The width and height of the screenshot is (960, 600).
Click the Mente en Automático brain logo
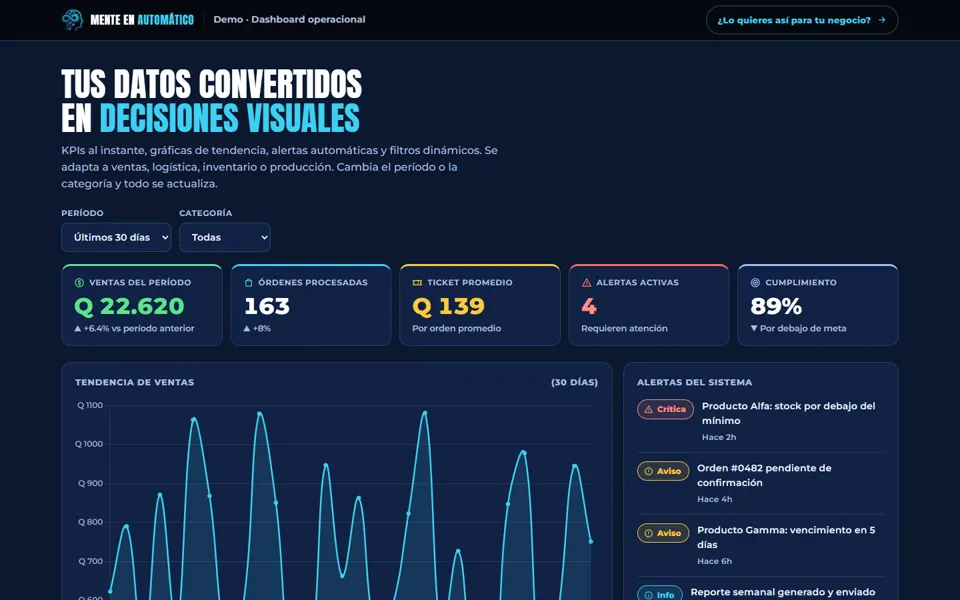pyautogui.click(x=72, y=20)
